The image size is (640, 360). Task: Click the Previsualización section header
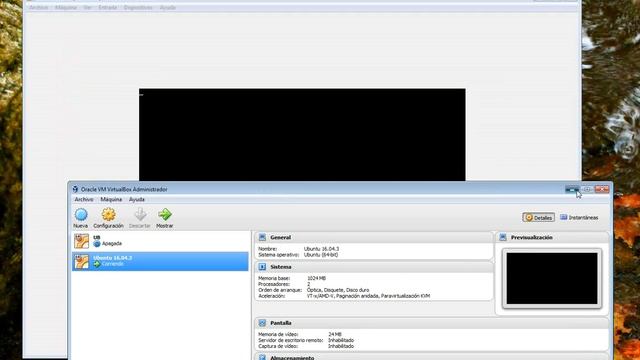pyautogui.click(x=552, y=237)
